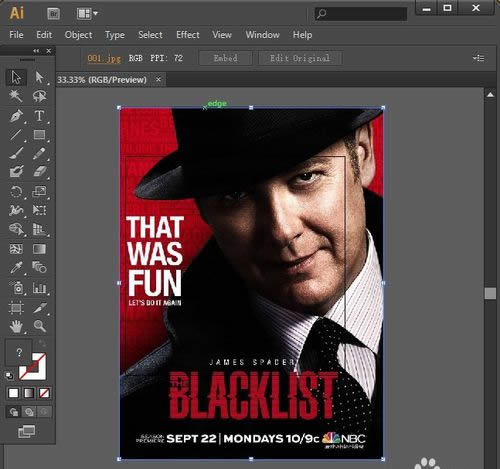Select the Blob Brush tool
Viewport: 500px width, 469px height.
[x=16, y=172]
